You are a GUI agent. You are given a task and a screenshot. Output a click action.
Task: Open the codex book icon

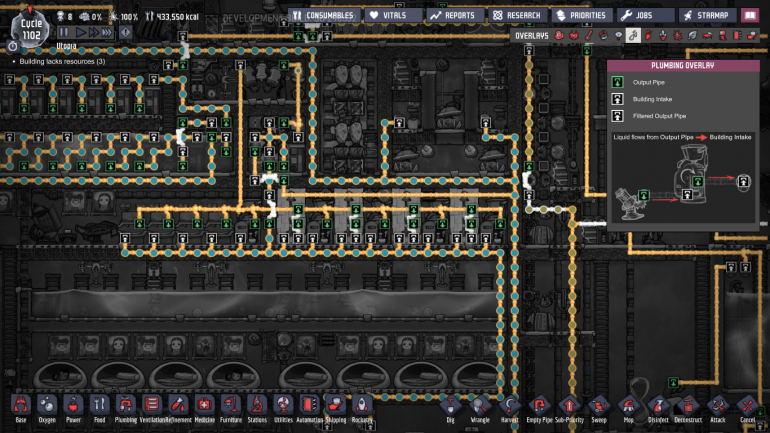(x=750, y=15)
